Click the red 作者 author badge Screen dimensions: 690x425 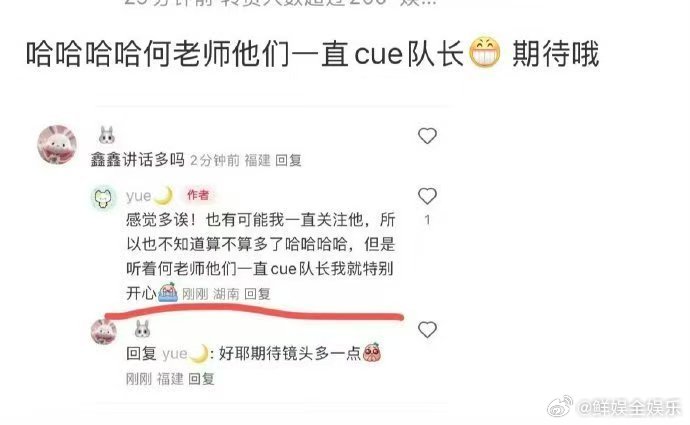pos(198,195)
